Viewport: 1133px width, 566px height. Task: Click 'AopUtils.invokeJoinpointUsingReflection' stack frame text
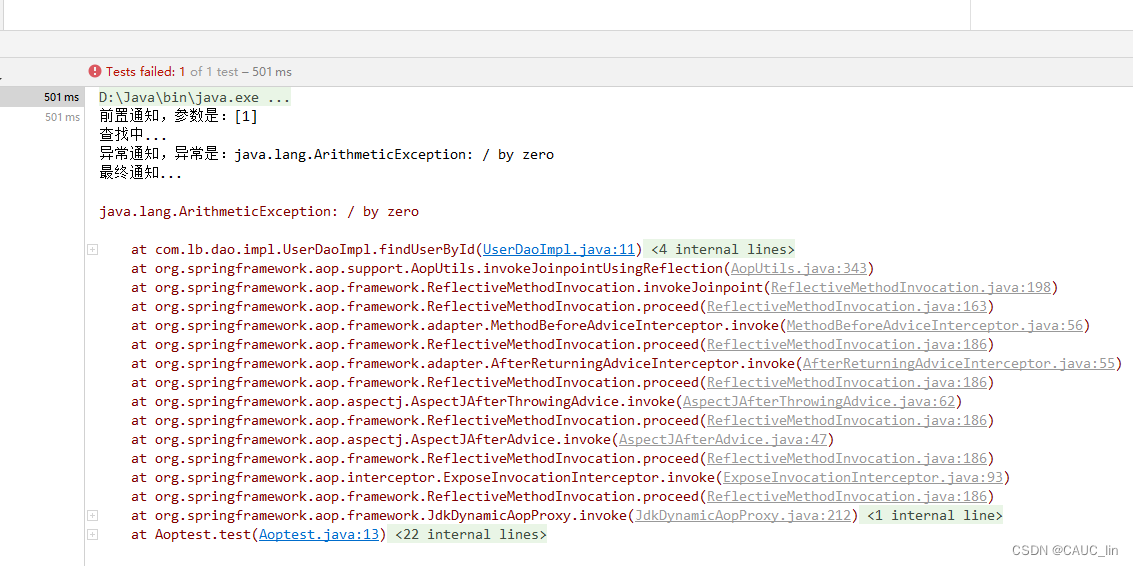(569, 268)
